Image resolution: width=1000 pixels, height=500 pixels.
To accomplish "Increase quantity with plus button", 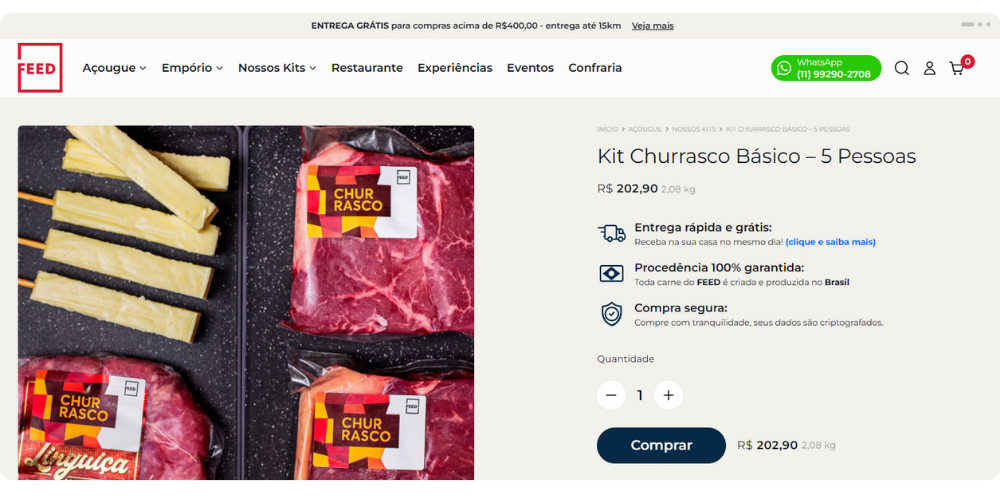I will pyautogui.click(x=668, y=395).
